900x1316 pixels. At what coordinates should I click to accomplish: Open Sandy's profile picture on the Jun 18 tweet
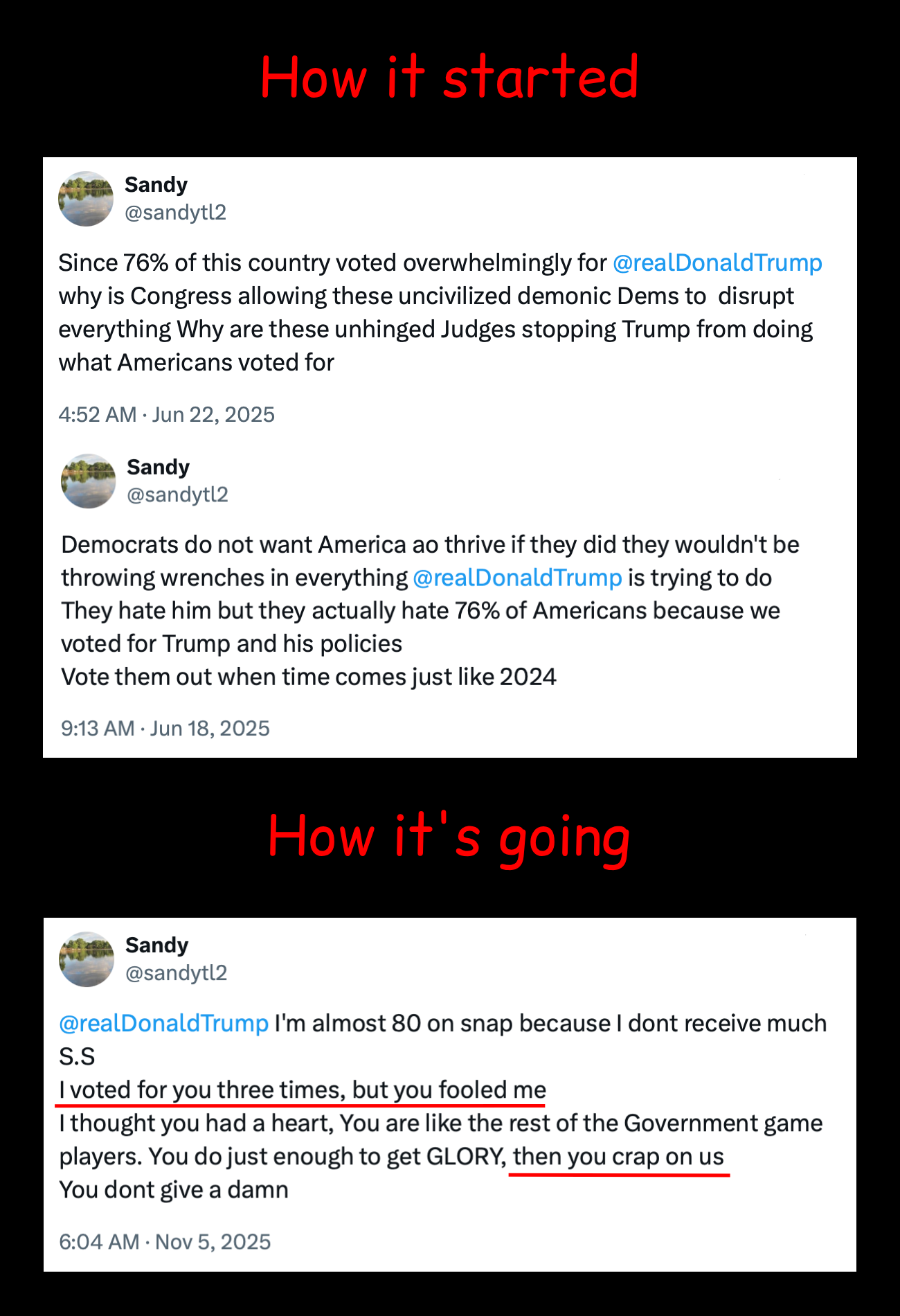point(88,481)
